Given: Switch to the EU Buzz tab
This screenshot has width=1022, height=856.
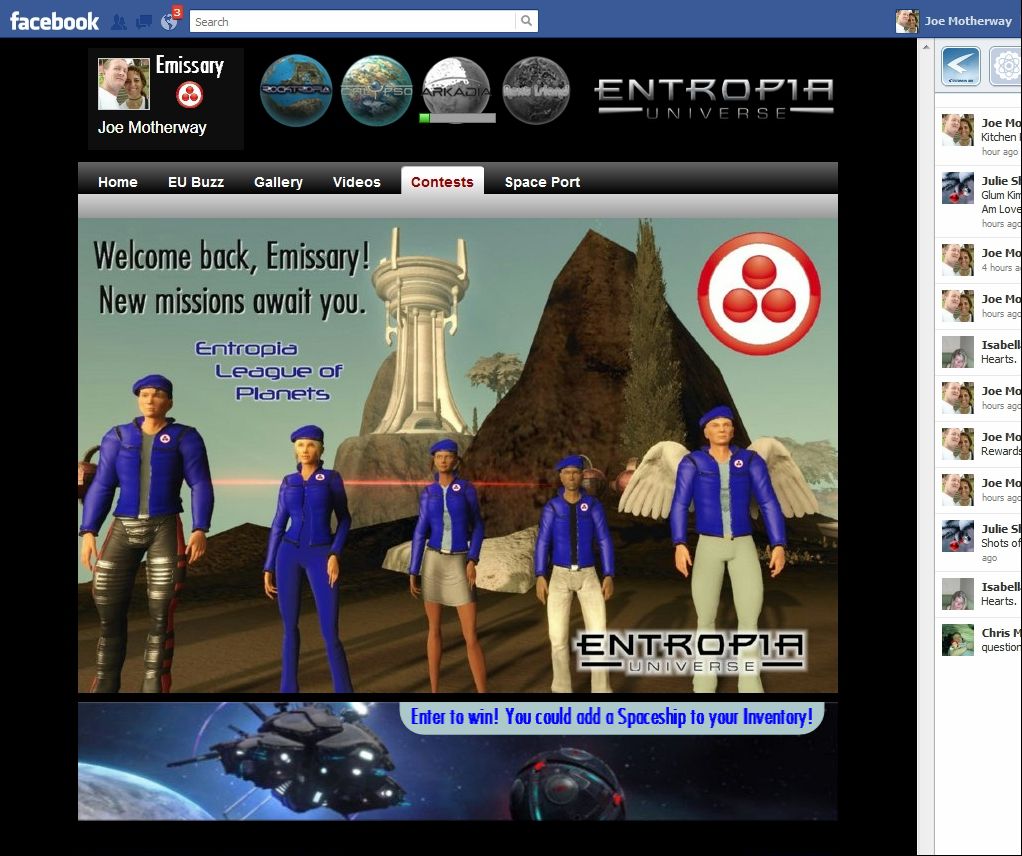Looking at the screenshot, I should click(196, 182).
